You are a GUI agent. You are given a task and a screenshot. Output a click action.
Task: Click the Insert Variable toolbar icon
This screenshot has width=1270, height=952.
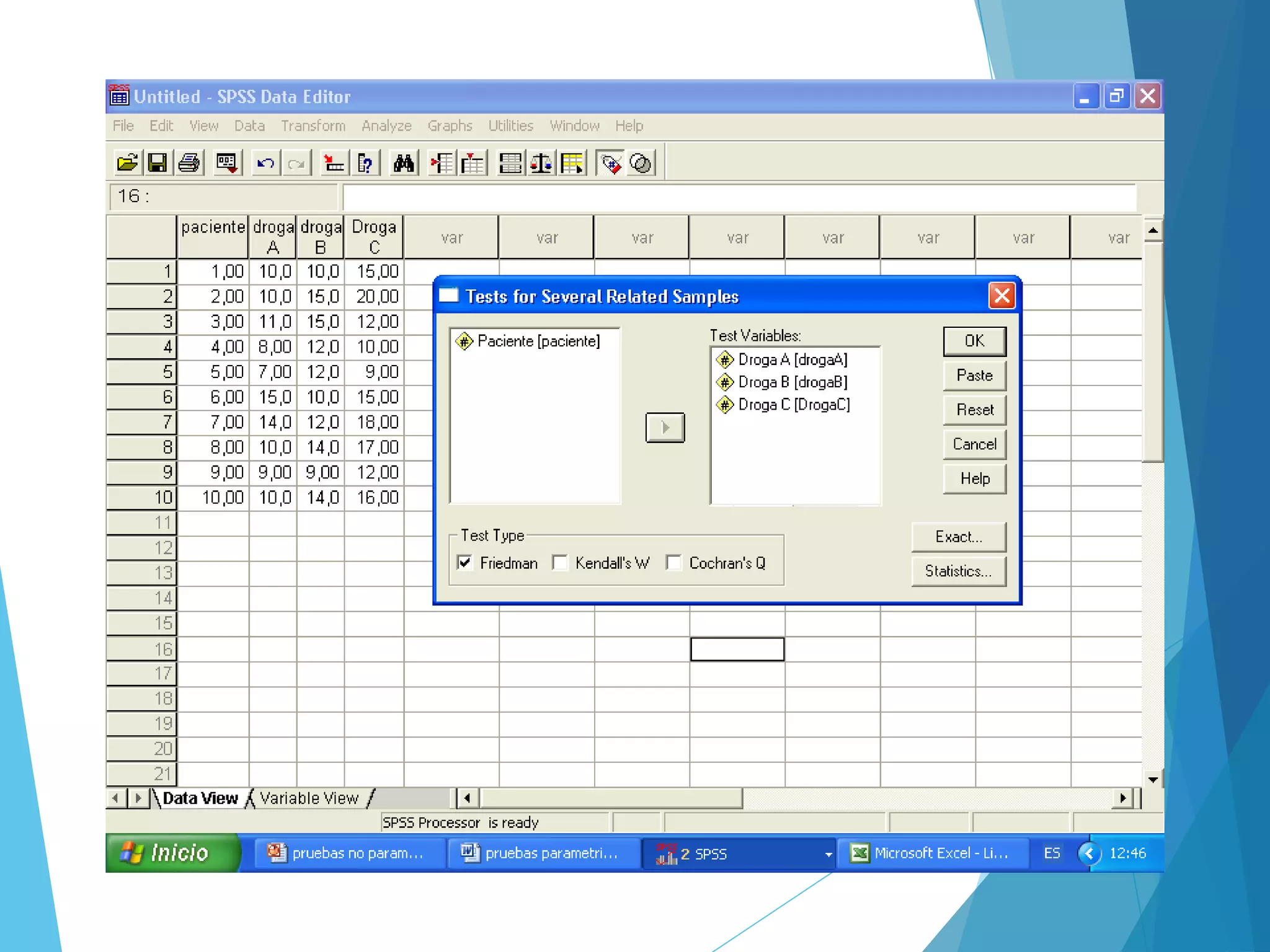pos(473,164)
